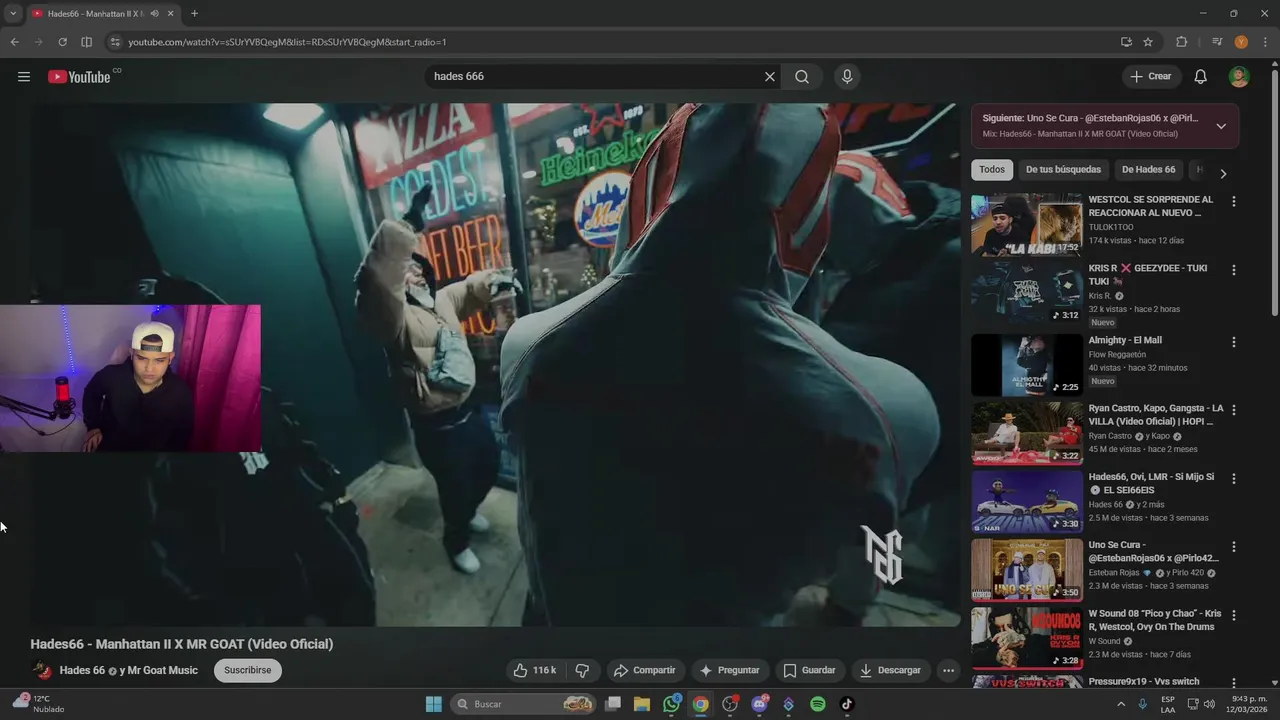Open the tab search dropdown arrow

pos(13,14)
